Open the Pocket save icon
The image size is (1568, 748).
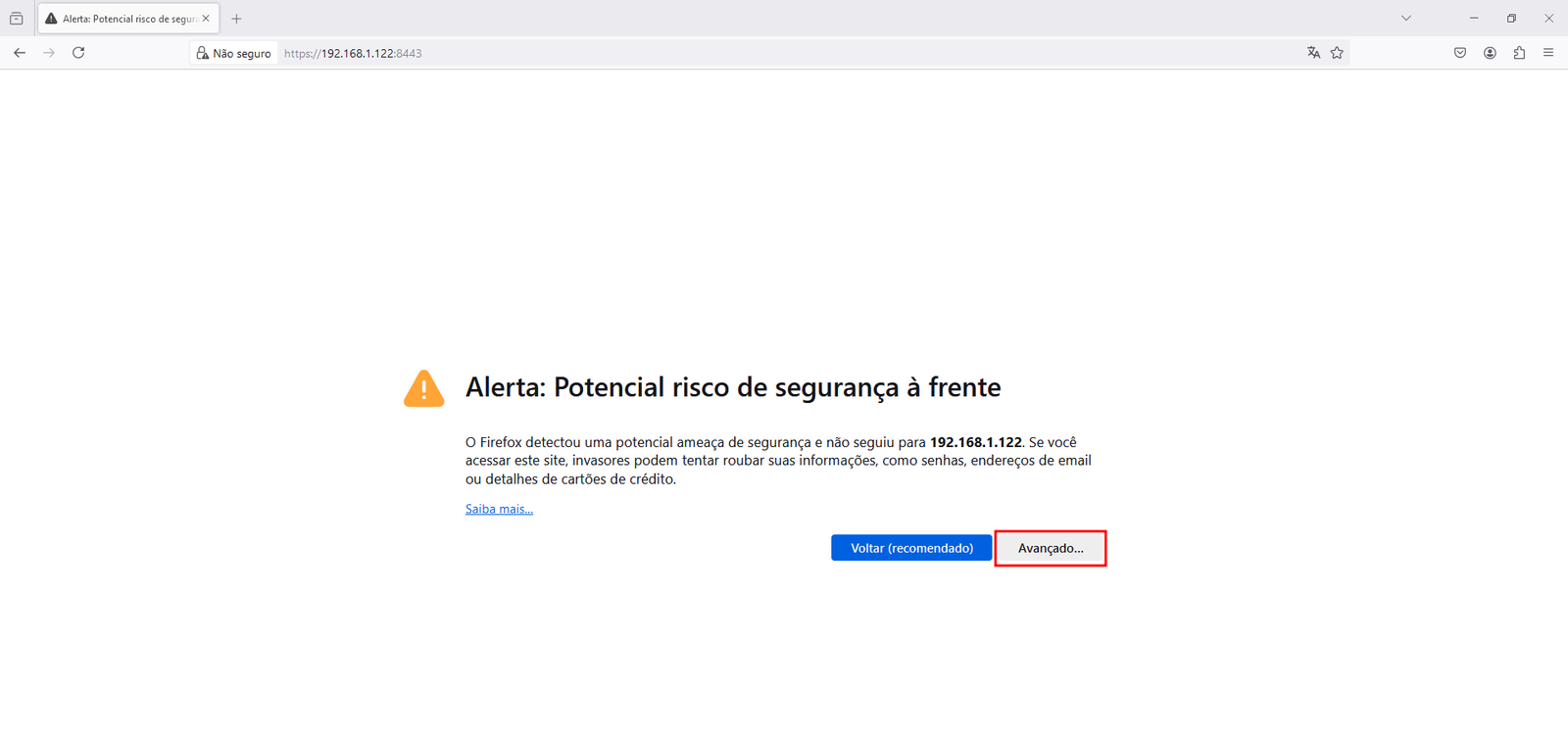pos(1460,53)
